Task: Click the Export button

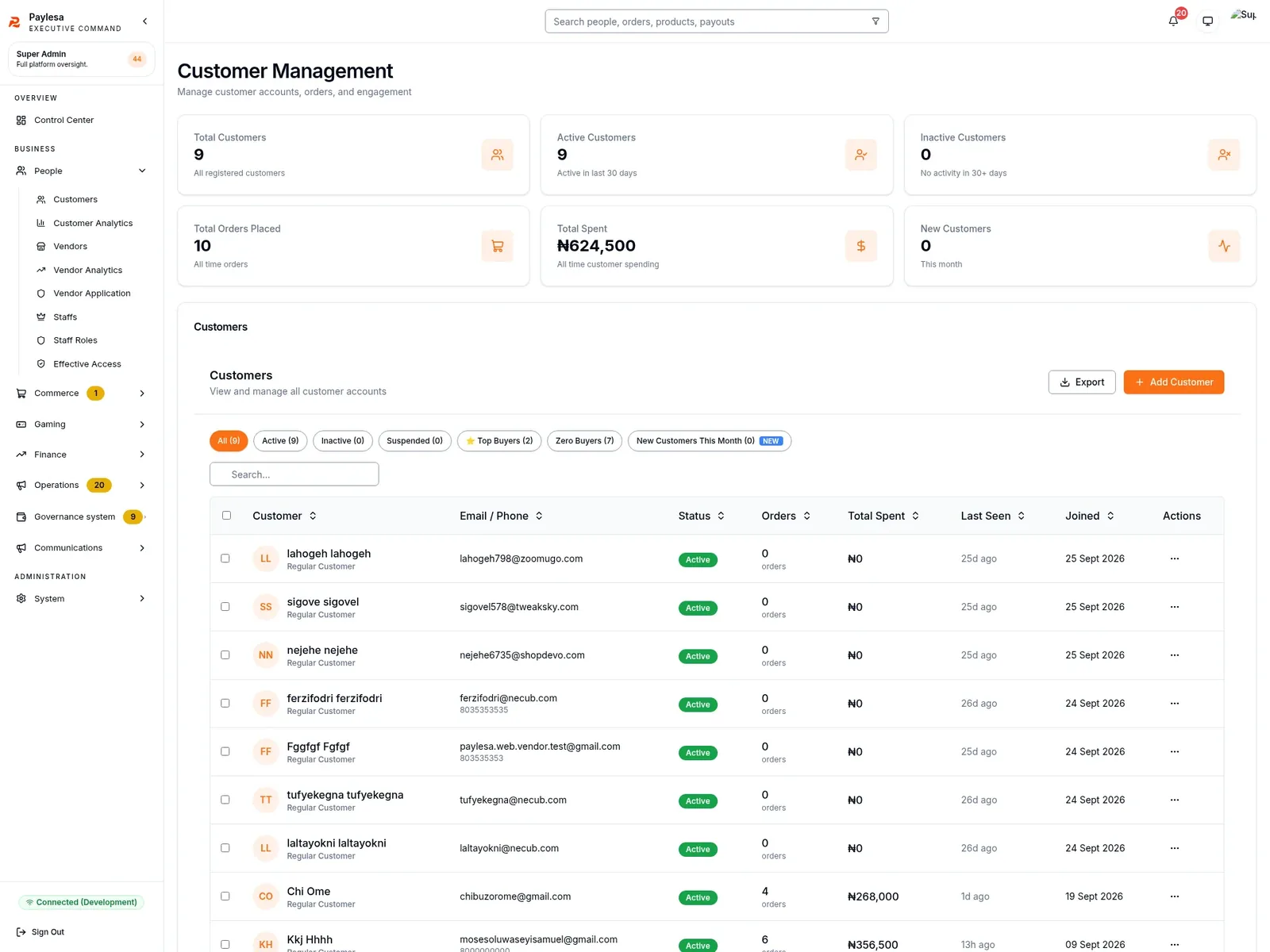Action: point(1082,382)
